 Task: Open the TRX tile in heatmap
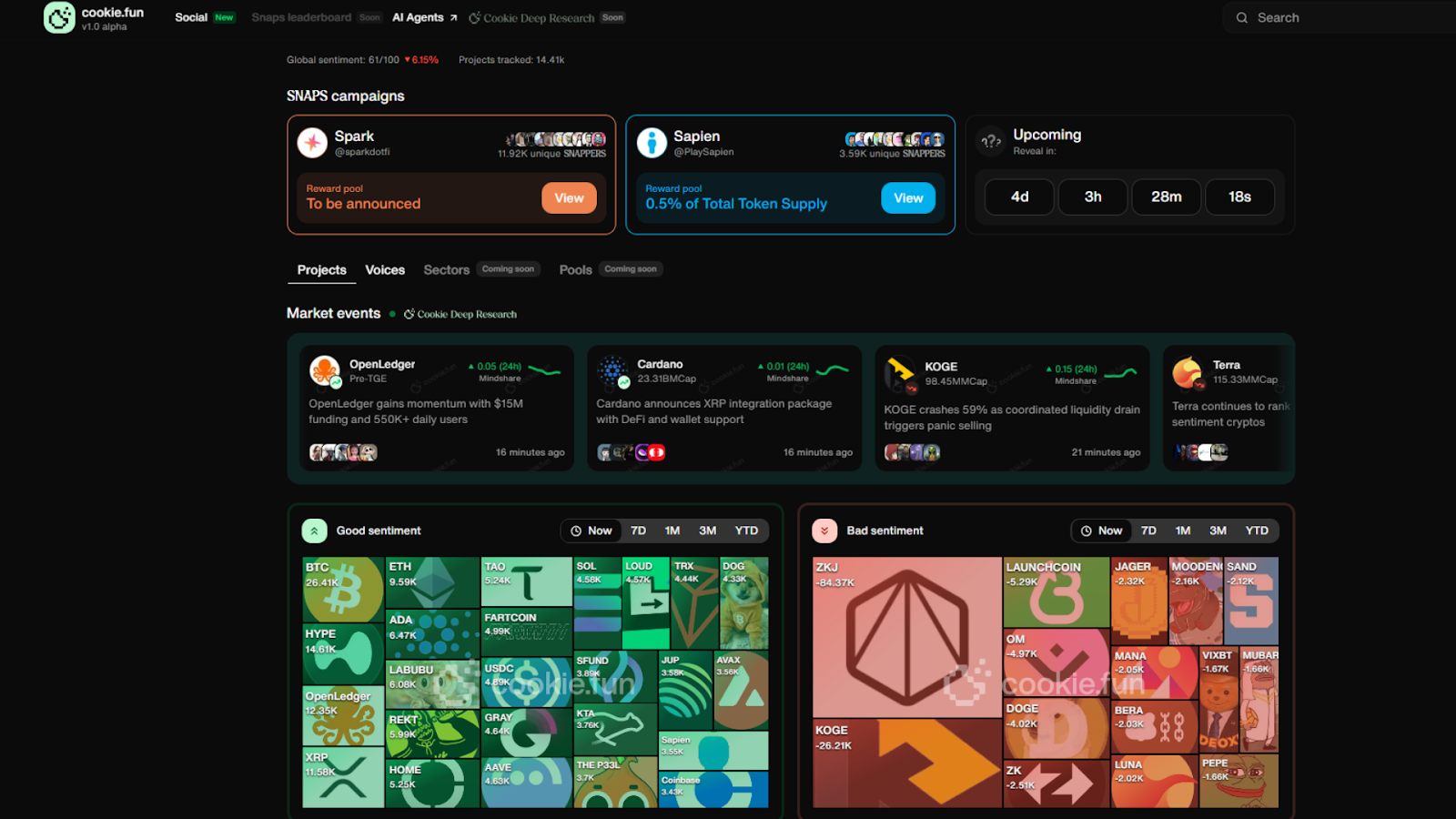click(694, 603)
